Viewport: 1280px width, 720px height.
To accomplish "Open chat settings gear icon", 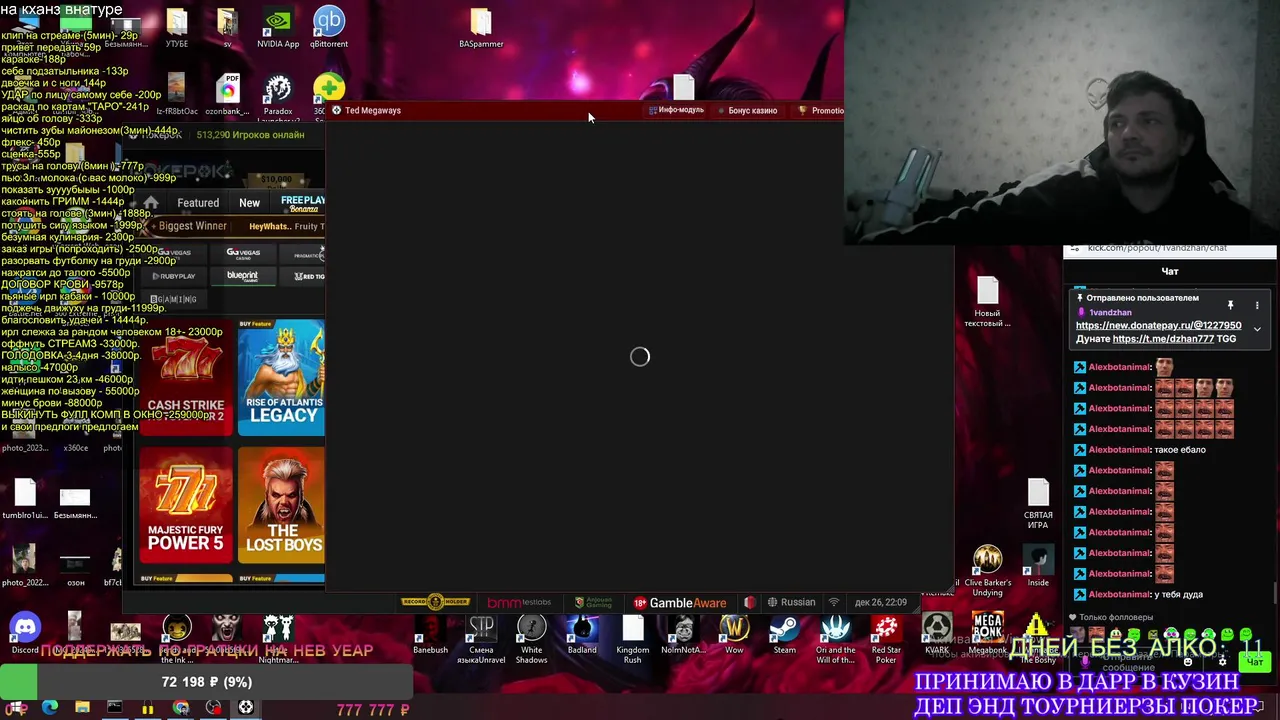I will 1222,661.
